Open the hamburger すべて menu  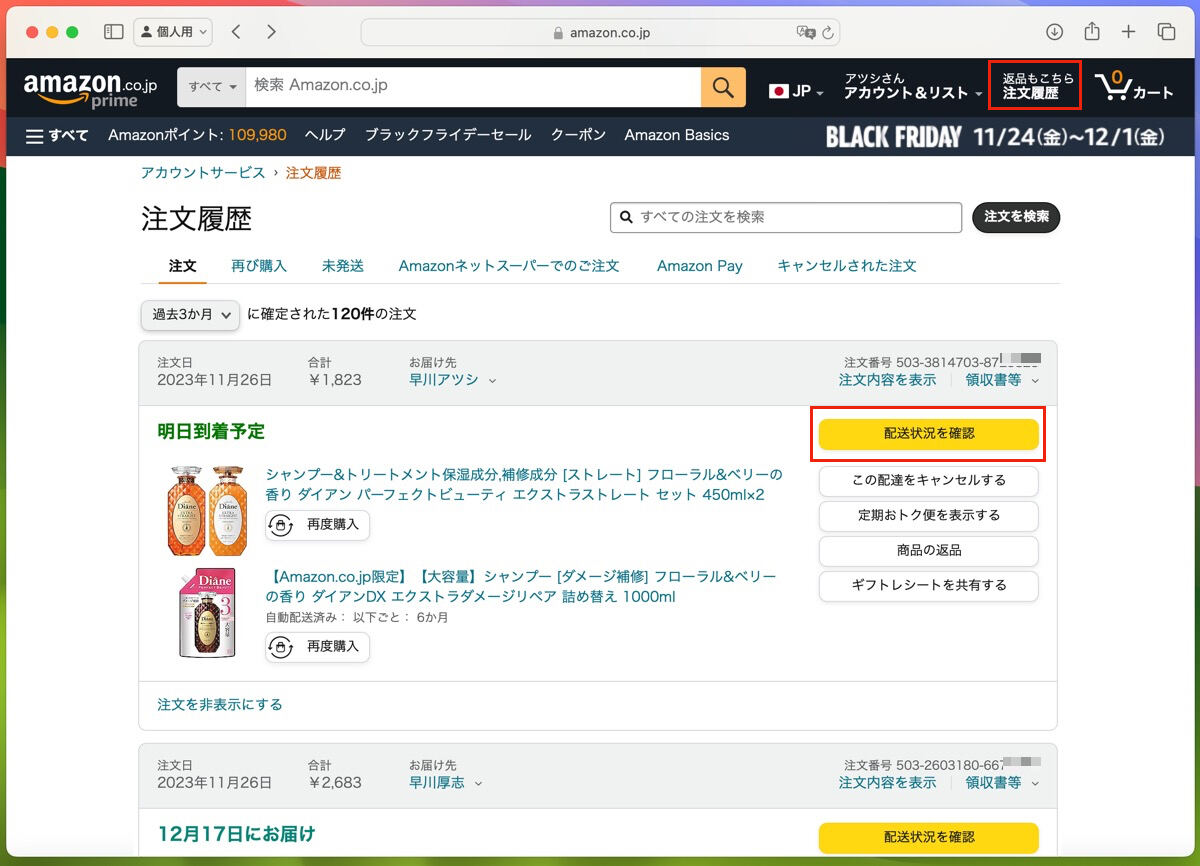[57, 135]
